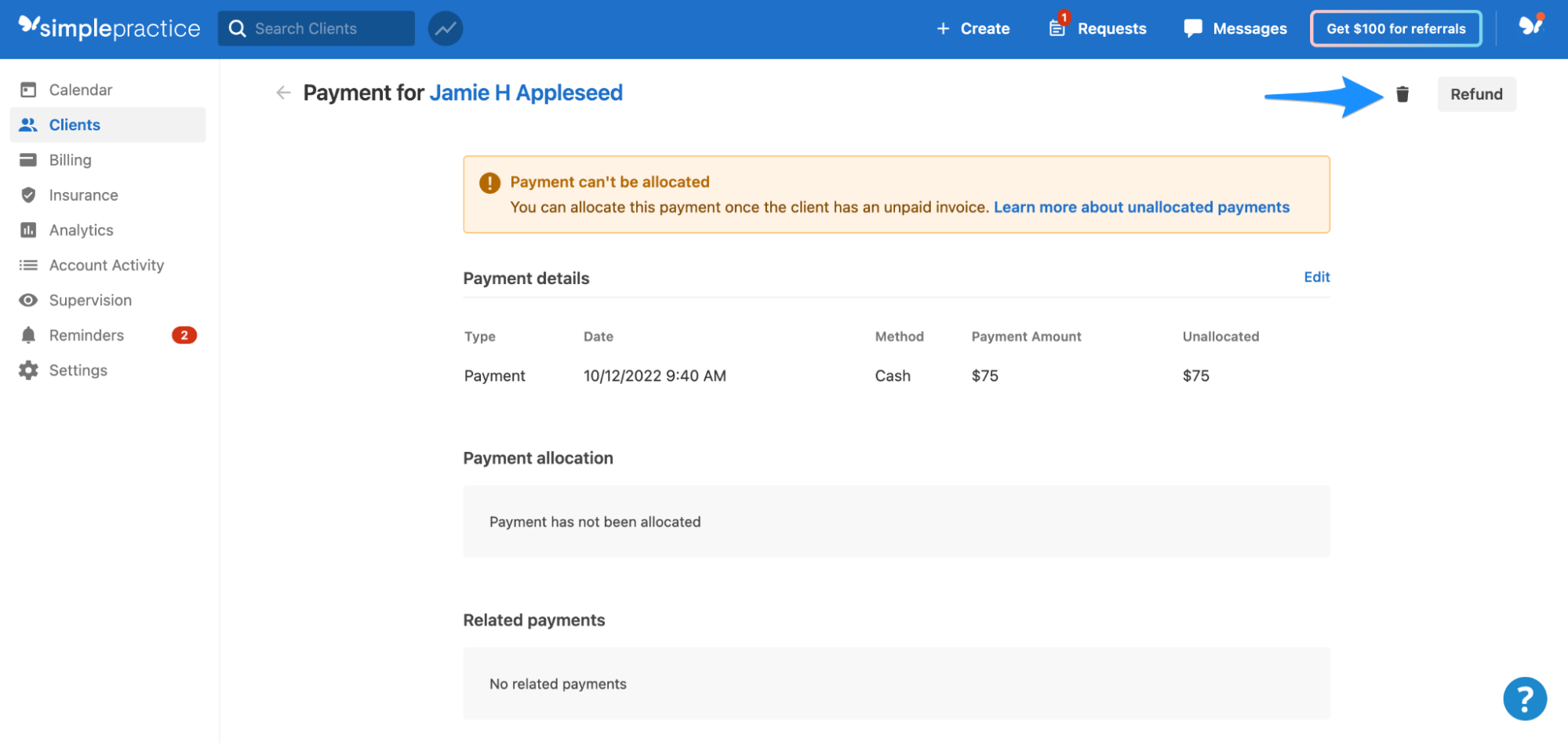Screen dimensions: 1568x743
Task: Go back using the arrow near payment title
Action: point(282,93)
